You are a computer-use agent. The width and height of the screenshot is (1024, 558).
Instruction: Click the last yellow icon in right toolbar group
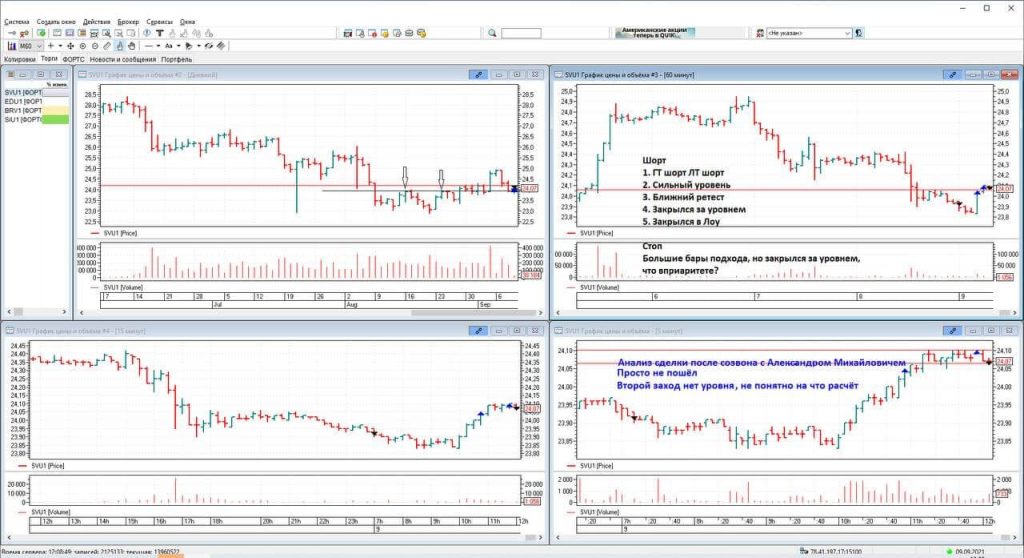421,33
